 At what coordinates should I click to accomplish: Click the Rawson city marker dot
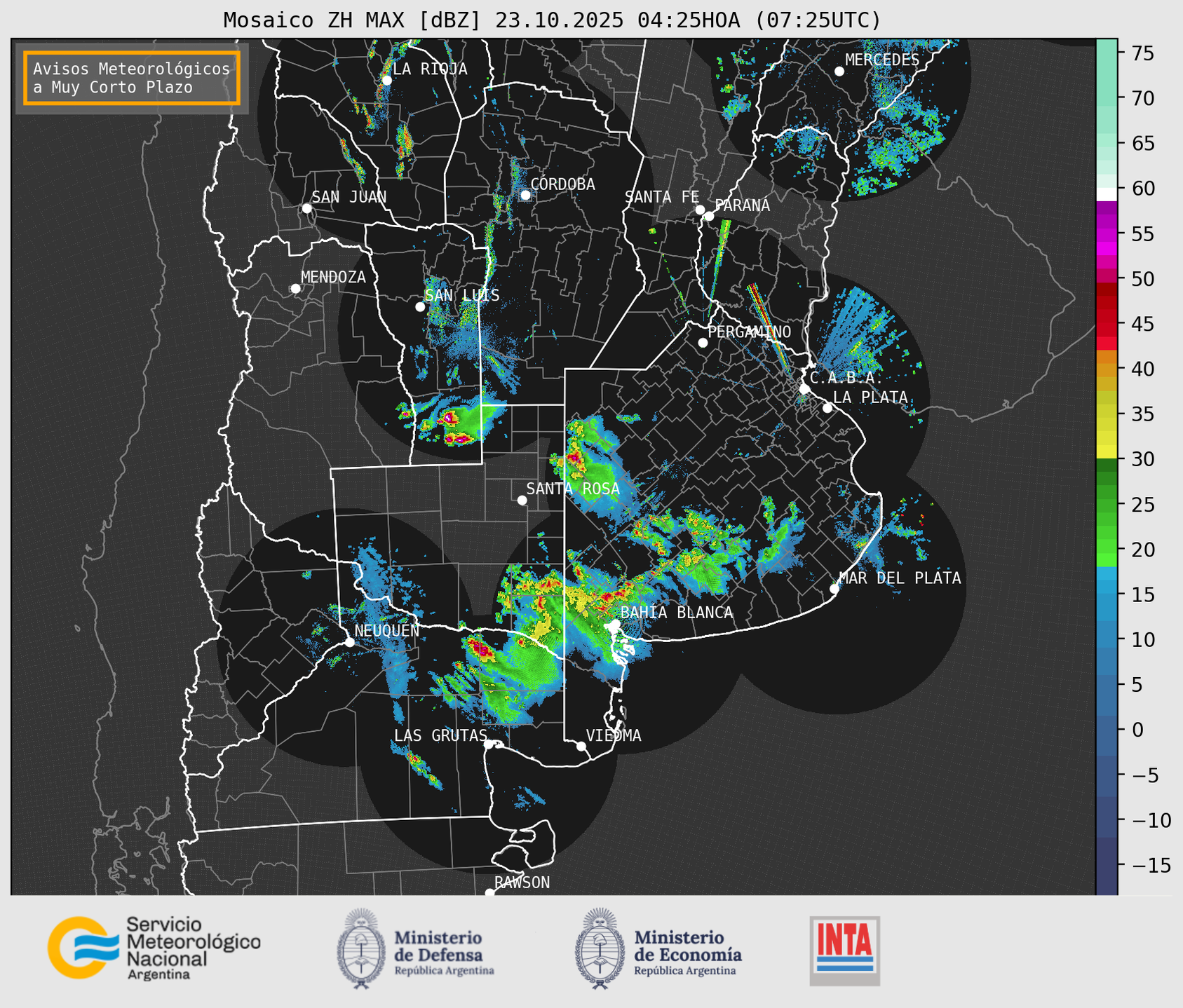point(489,893)
